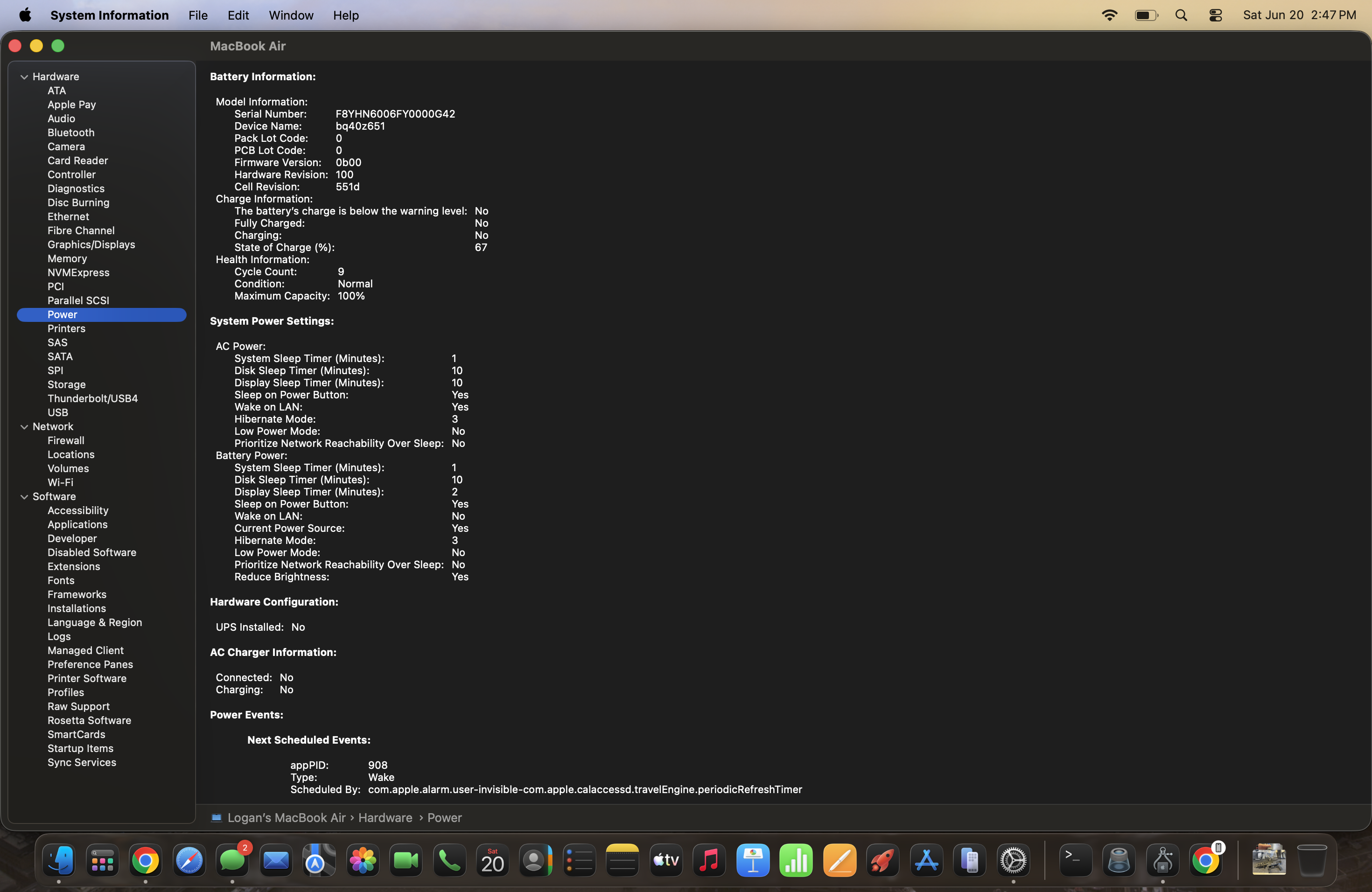Click the date and time in menu bar
The image size is (1372, 892).
pos(1299,15)
